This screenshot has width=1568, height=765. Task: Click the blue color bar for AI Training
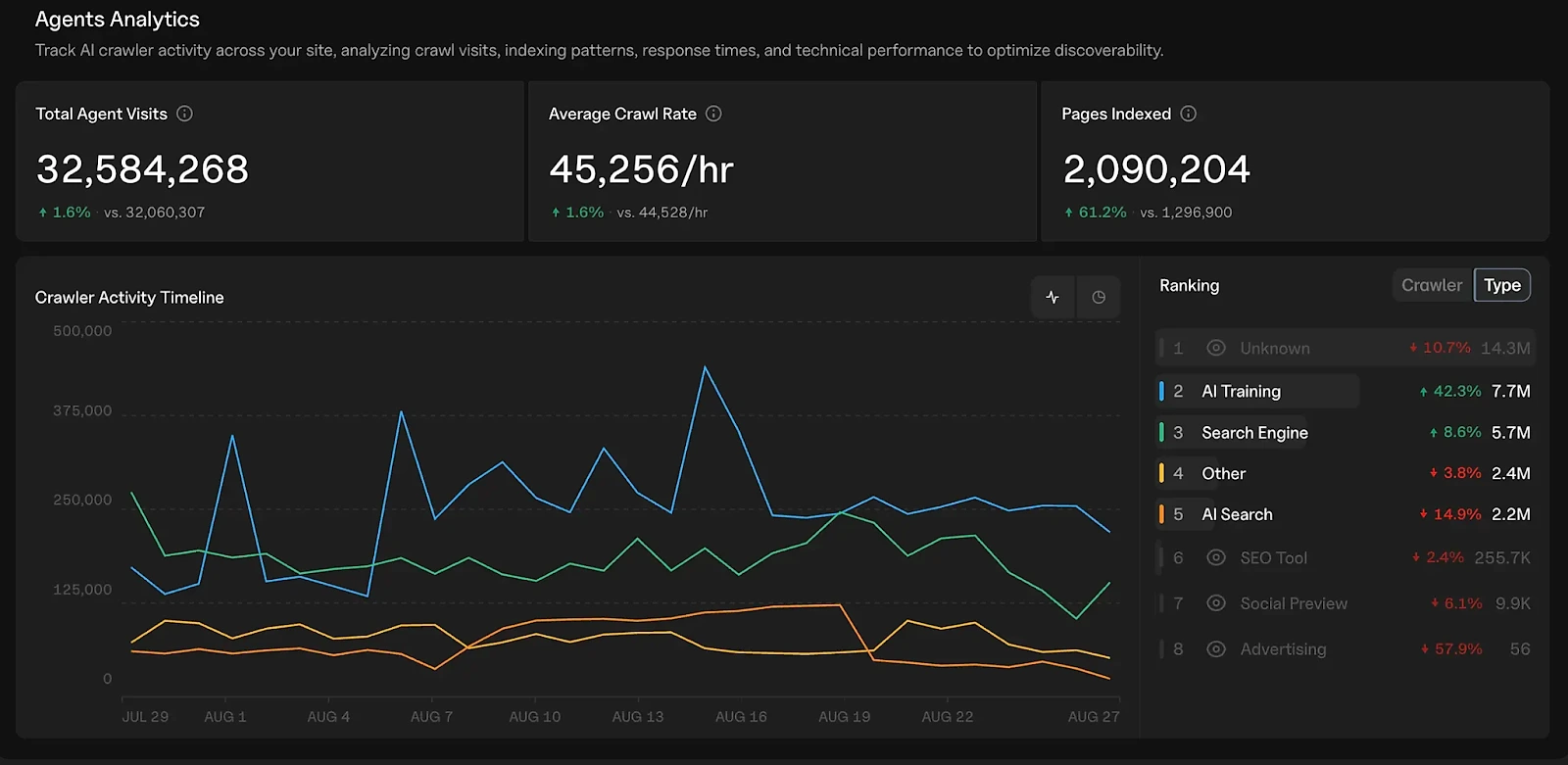click(1161, 391)
